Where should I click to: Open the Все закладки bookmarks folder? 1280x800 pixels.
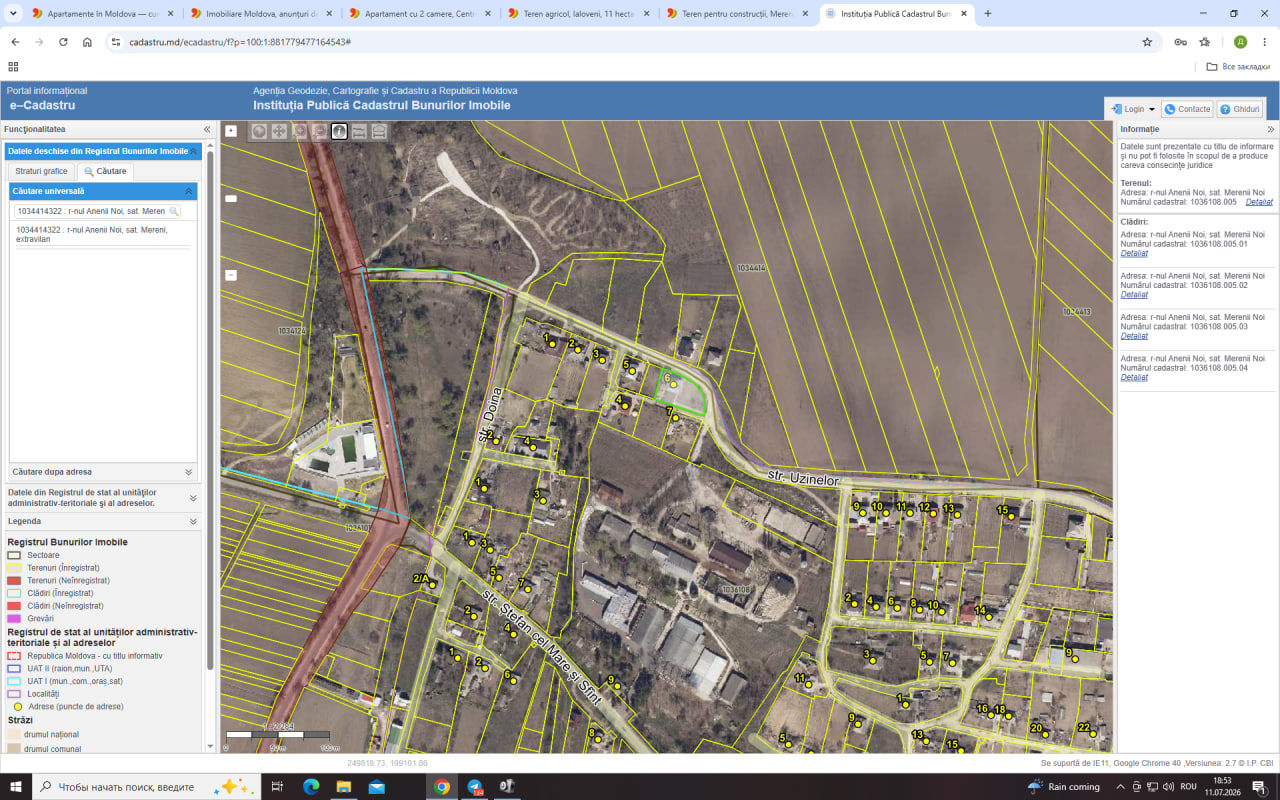coord(1238,67)
